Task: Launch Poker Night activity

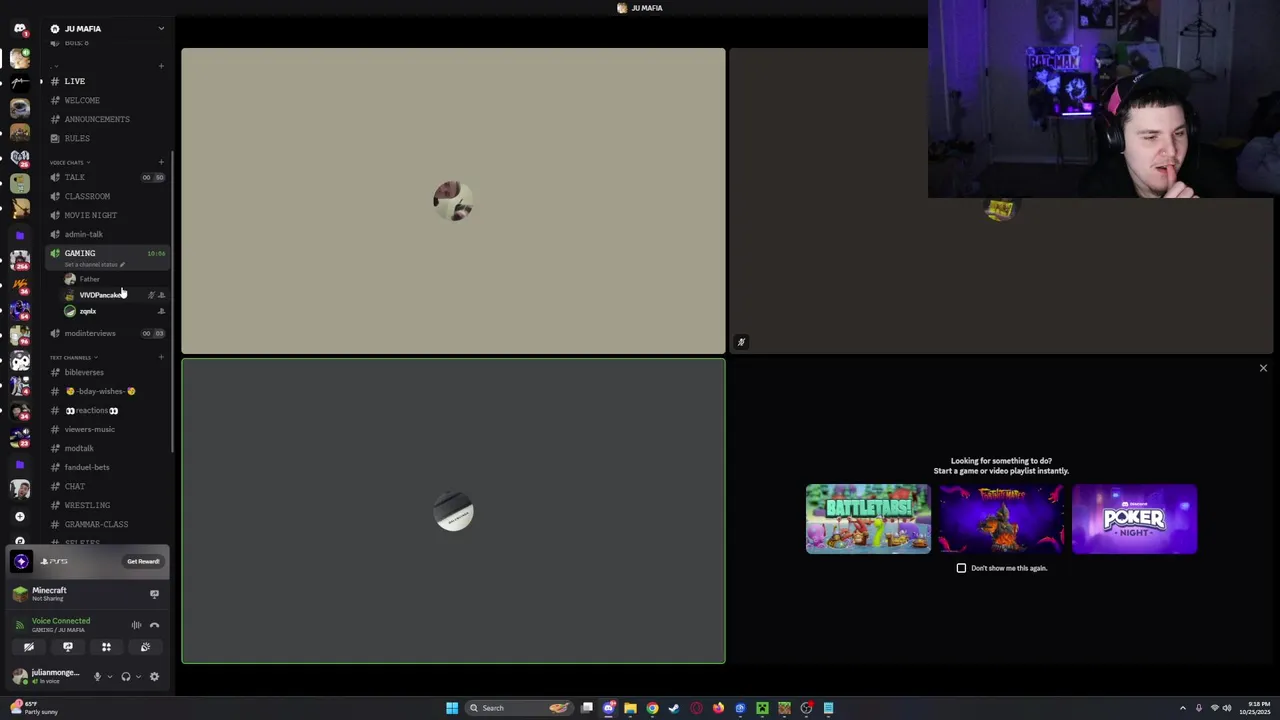Action: [x=1134, y=519]
